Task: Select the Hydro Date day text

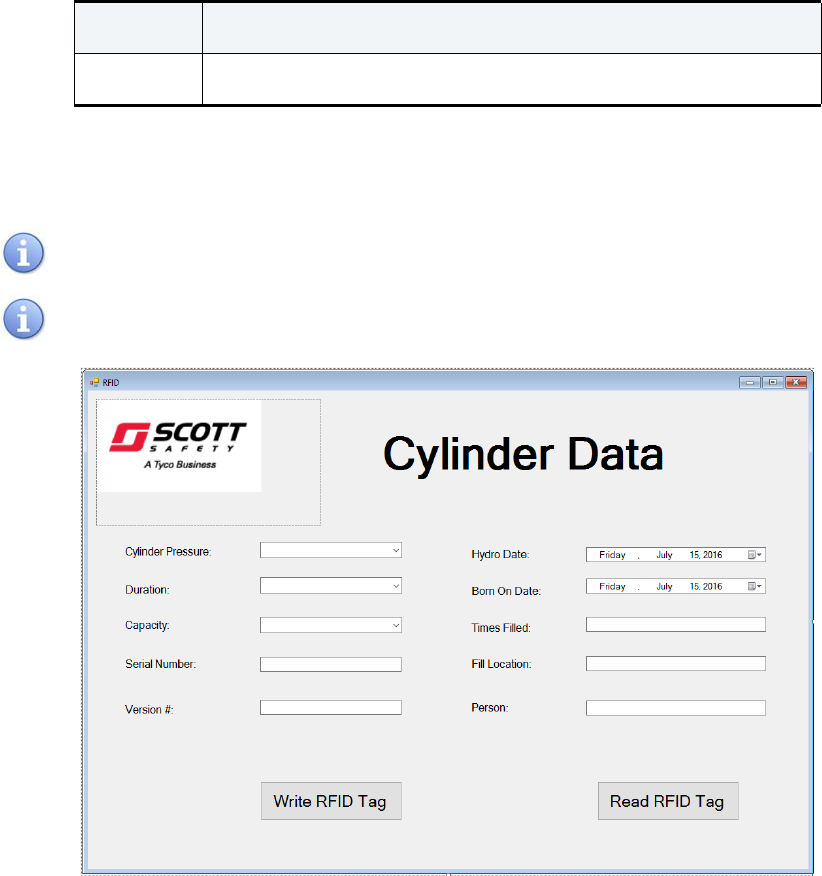Action: (695, 555)
